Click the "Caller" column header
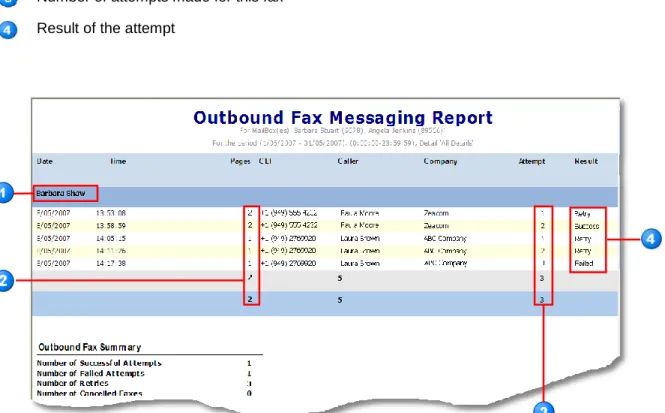This screenshot has width=665, height=413. (348, 161)
